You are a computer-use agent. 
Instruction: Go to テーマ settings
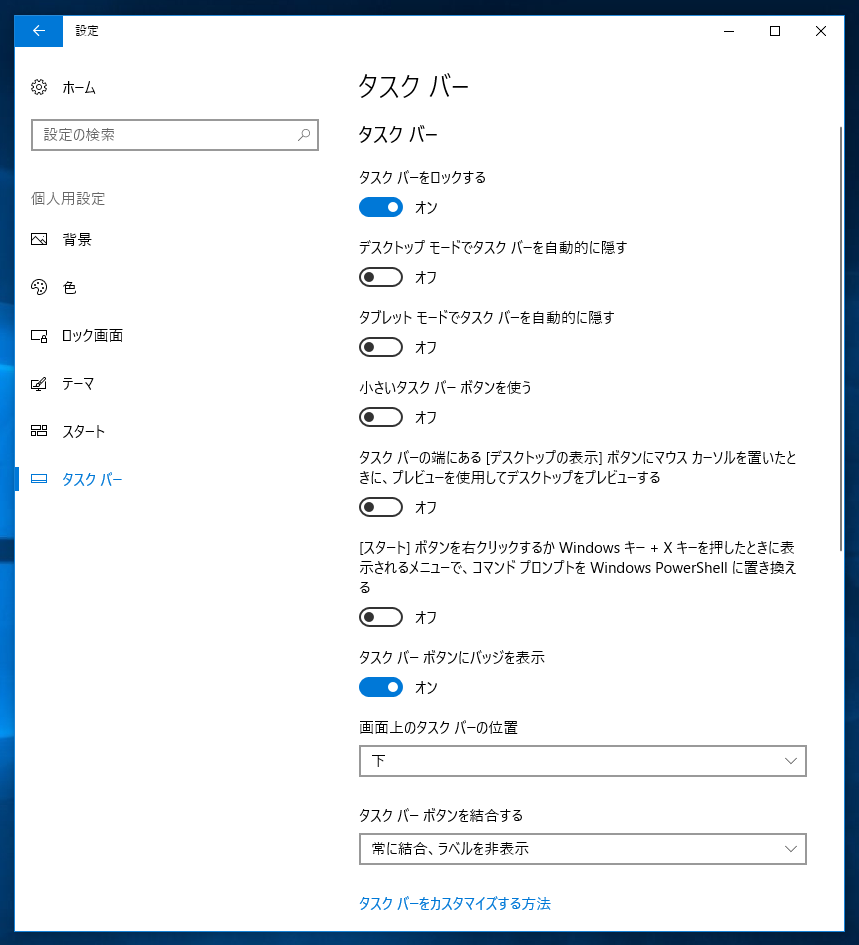click(78, 384)
